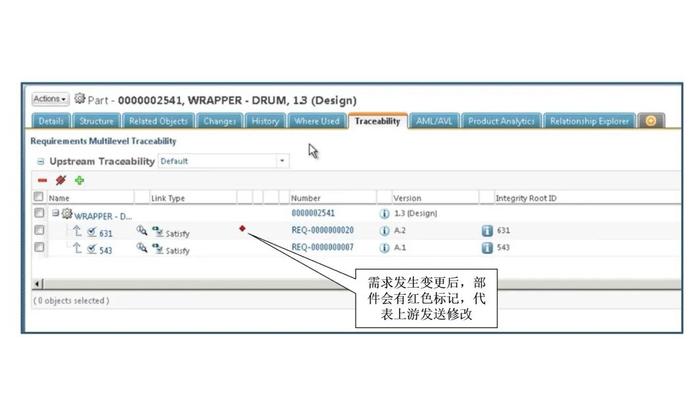Click blue info icon next to Integrity Root 631

(487, 231)
